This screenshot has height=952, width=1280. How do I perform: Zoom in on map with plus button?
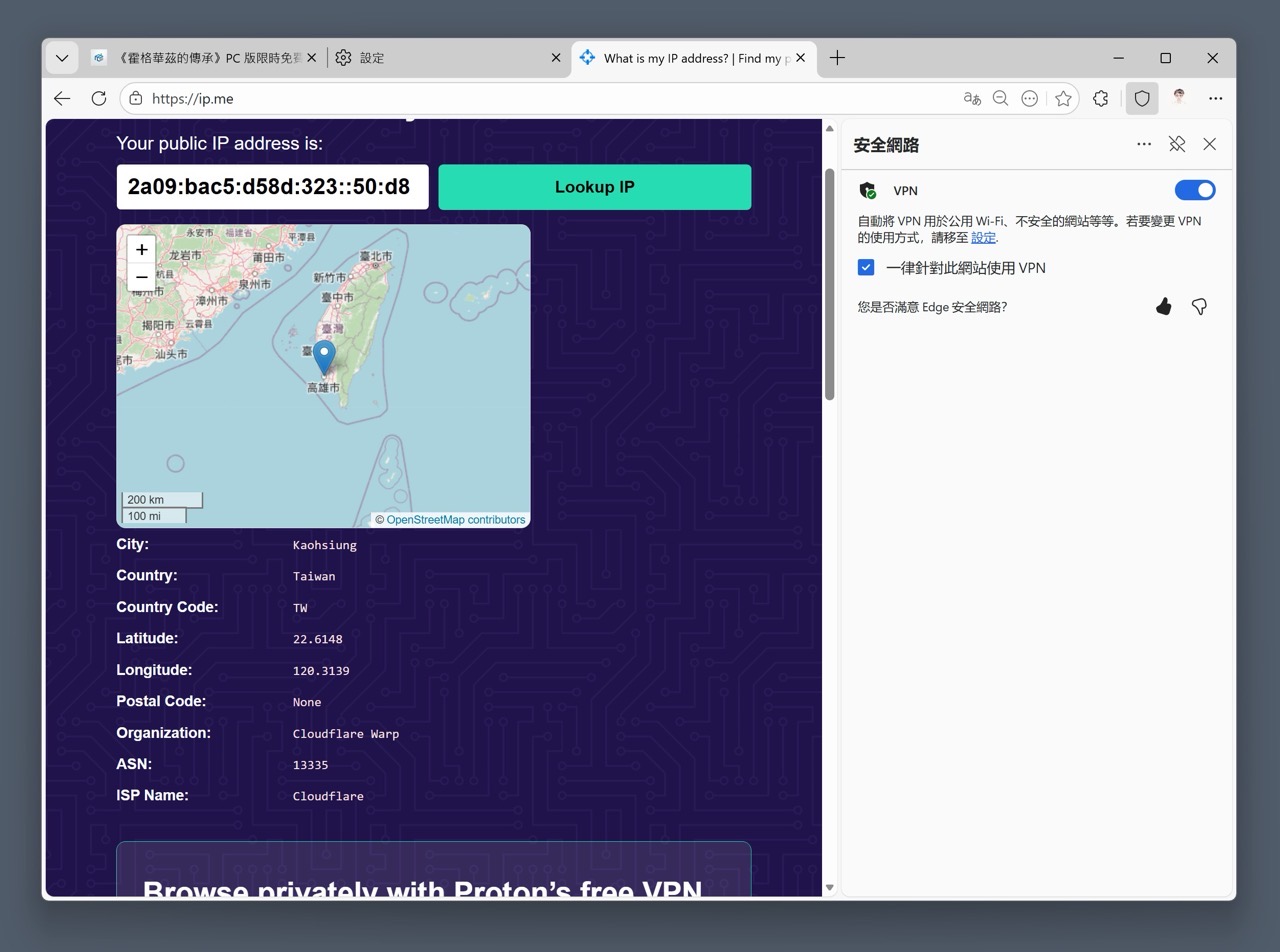coord(142,250)
